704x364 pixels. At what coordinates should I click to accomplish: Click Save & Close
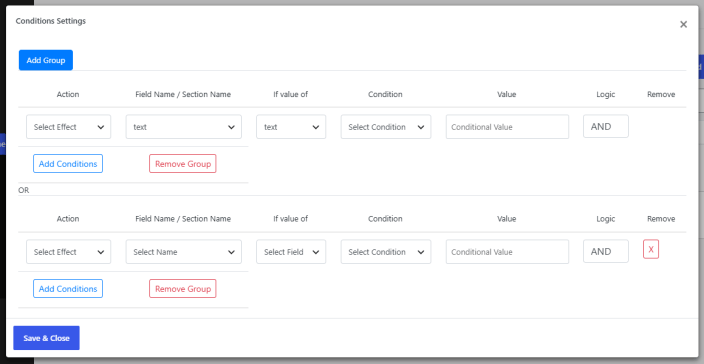coord(46,338)
